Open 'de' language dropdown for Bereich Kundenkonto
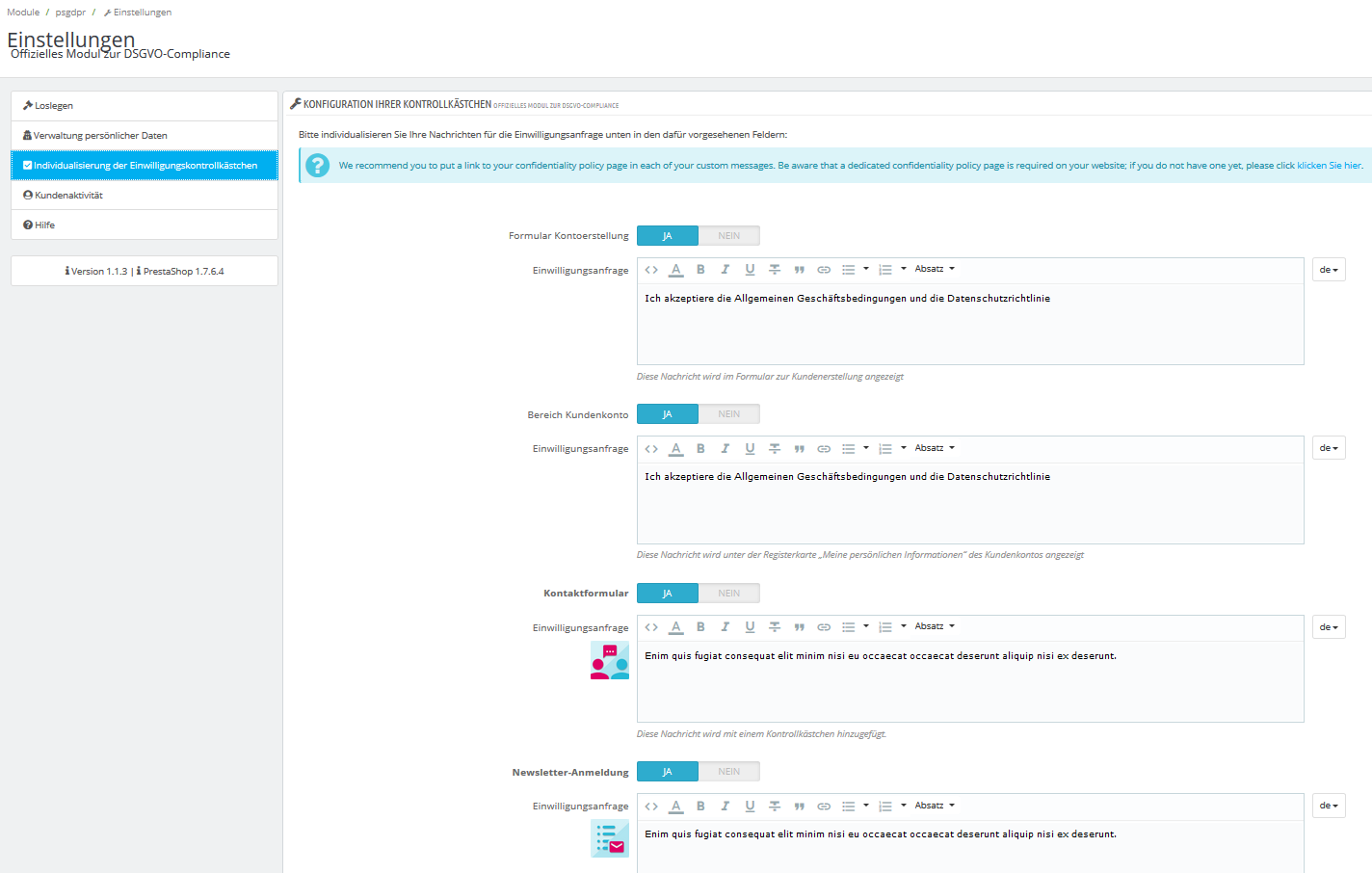This screenshot has width=1372, height=873. point(1329,448)
